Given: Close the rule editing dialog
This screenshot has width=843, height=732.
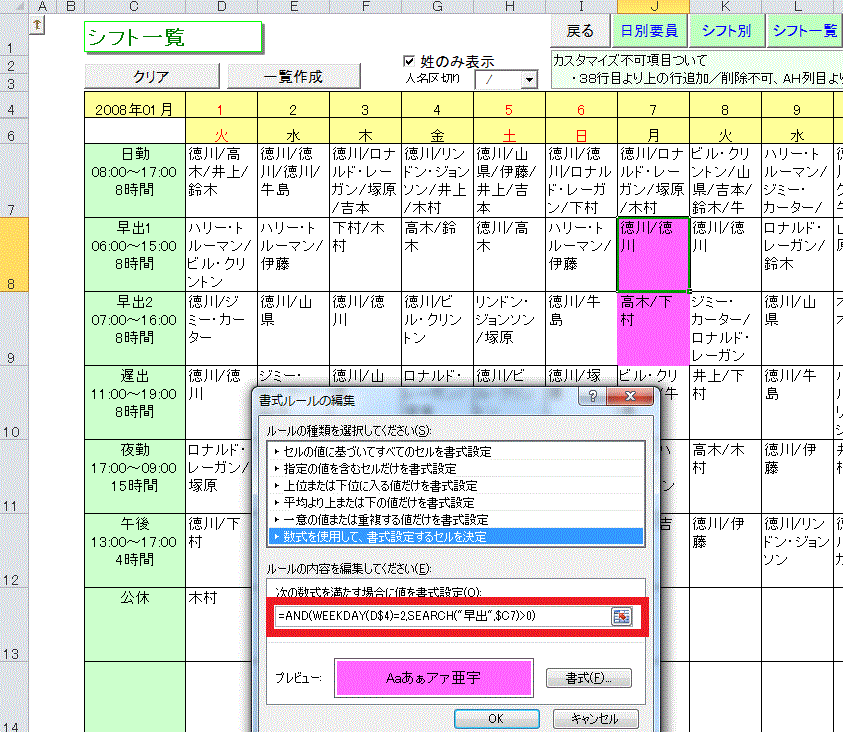Looking at the screenshot, I should pyautogui.click(x=630, y=398).
